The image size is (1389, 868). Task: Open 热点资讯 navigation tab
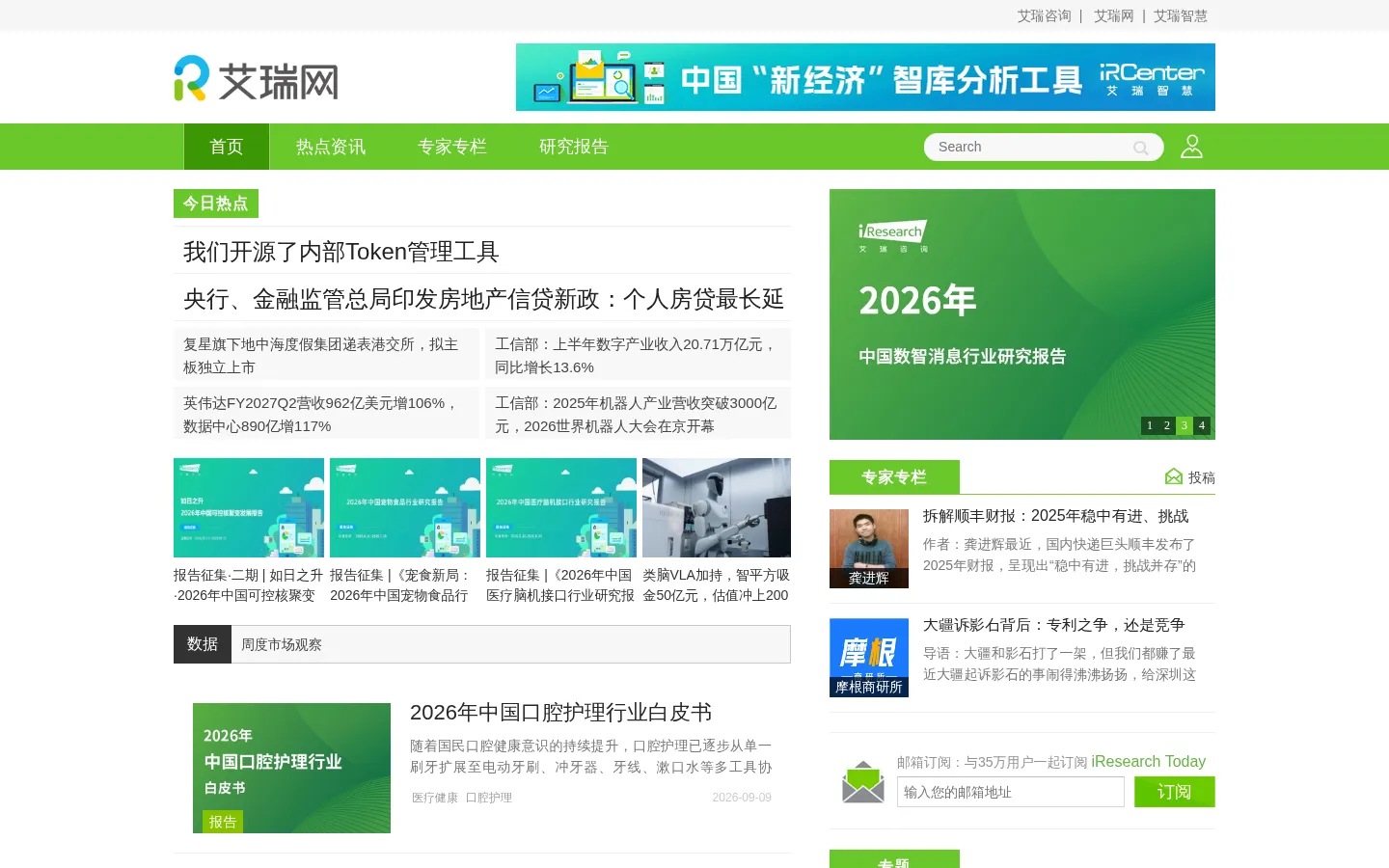tap(331, 147)
